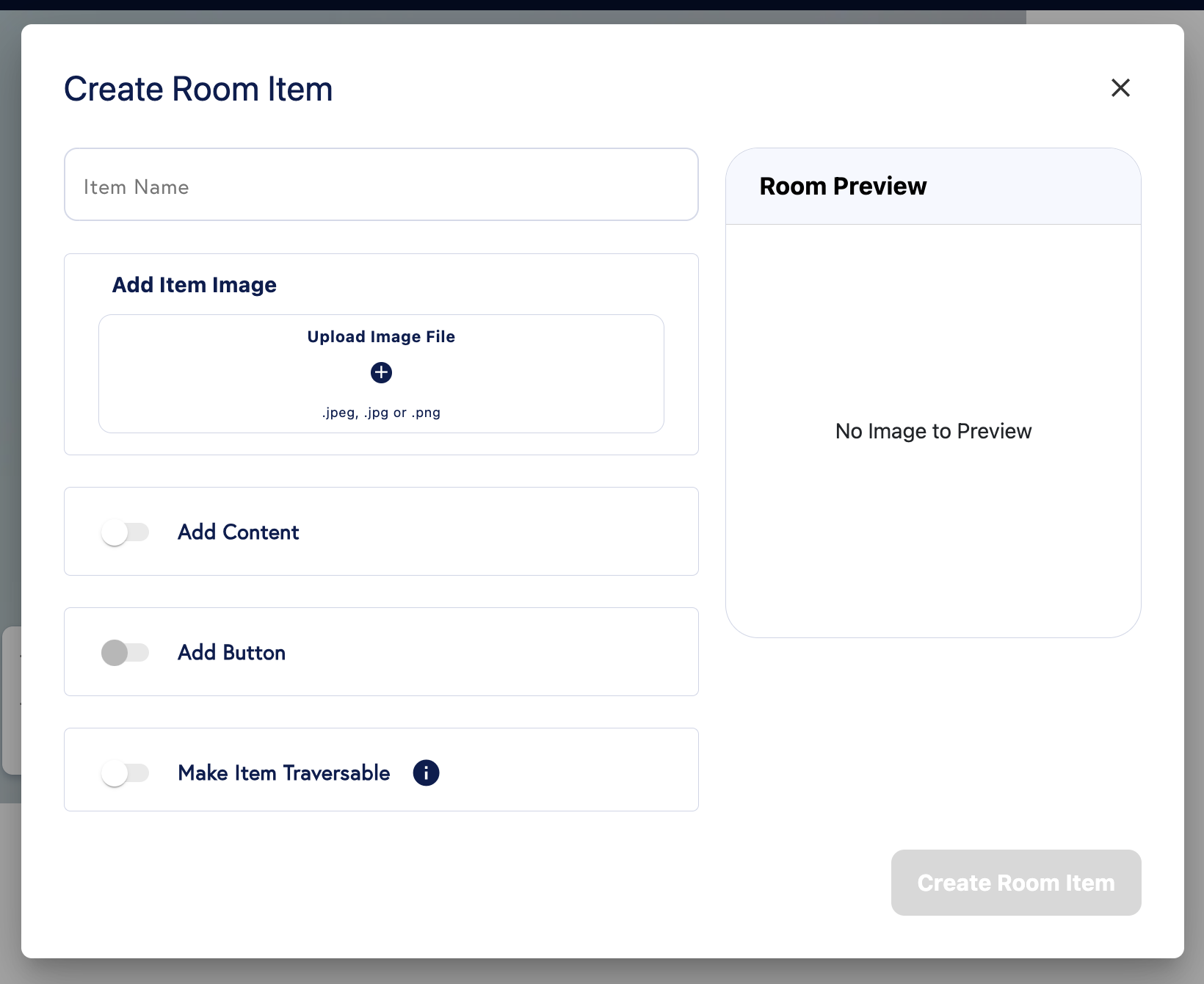Toggle the Add Button switch

click(x=125, y=653)
